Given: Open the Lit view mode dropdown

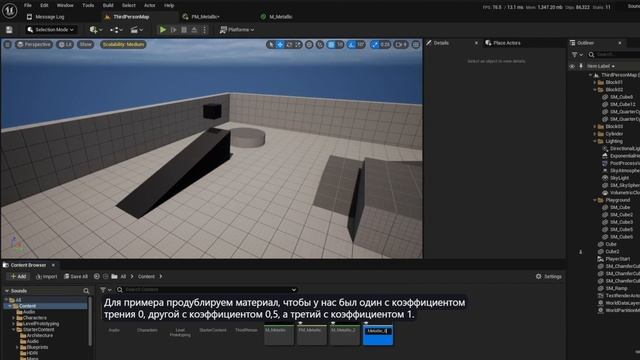Looking at the screenshot, I should (x=65, y=44).
